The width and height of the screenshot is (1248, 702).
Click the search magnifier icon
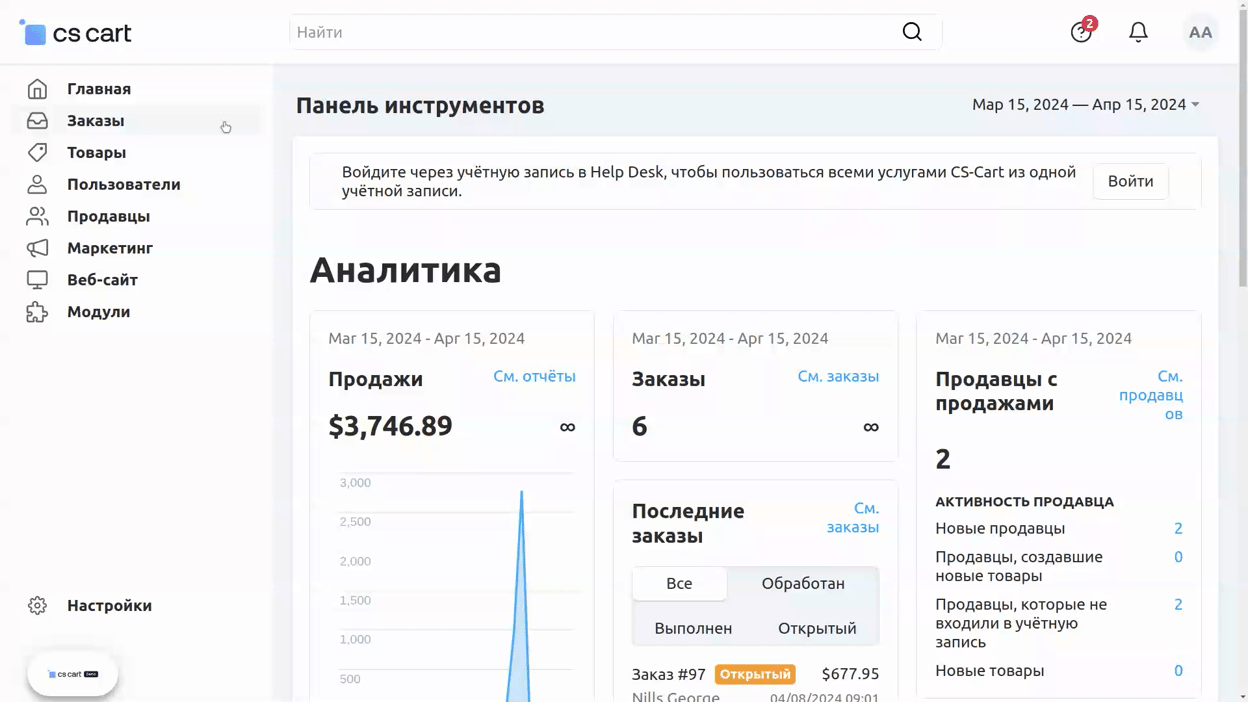pyautogui.click(x=912, y=32)
